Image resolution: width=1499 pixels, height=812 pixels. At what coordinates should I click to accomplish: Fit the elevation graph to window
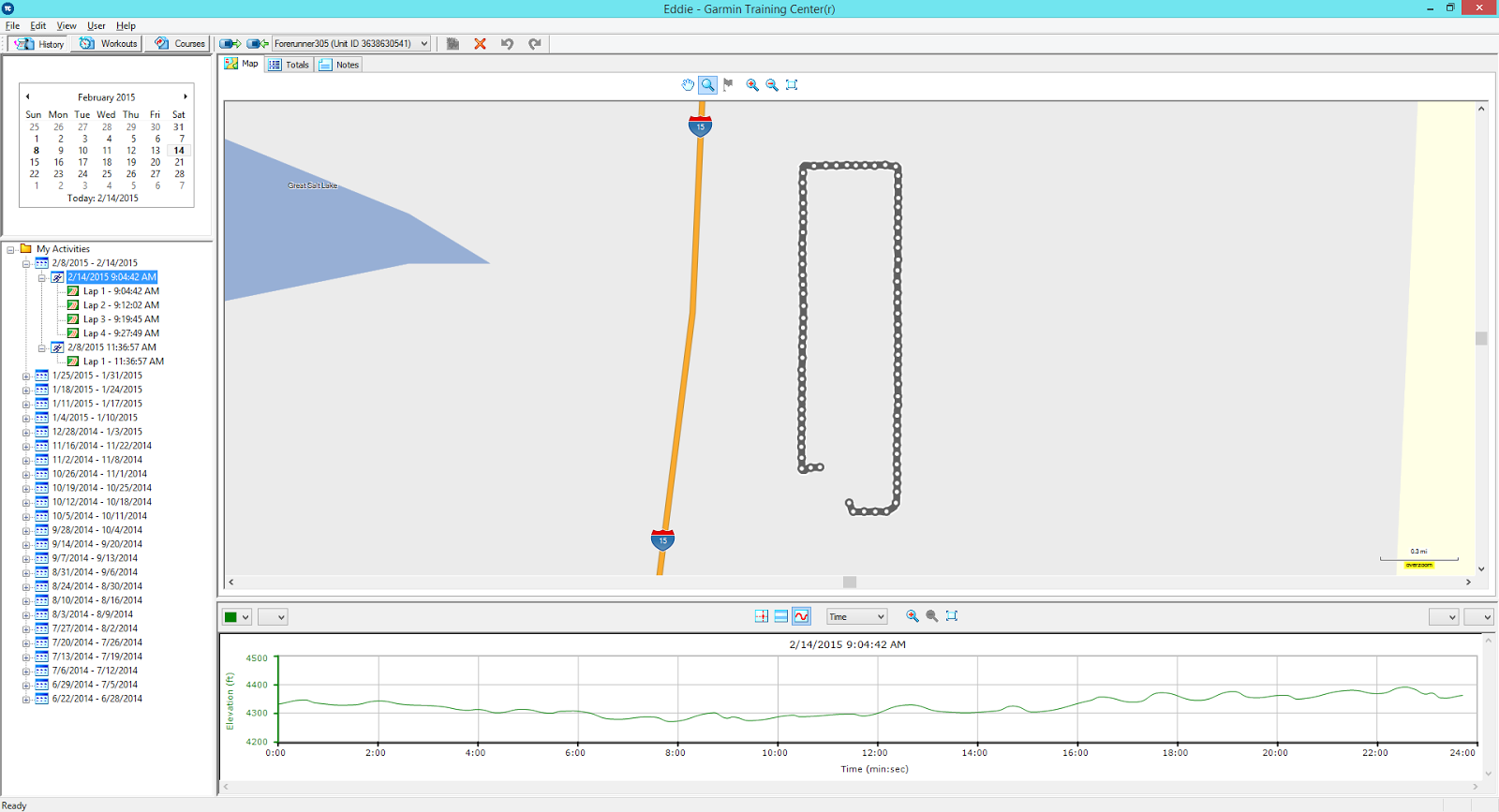point(952,616)
